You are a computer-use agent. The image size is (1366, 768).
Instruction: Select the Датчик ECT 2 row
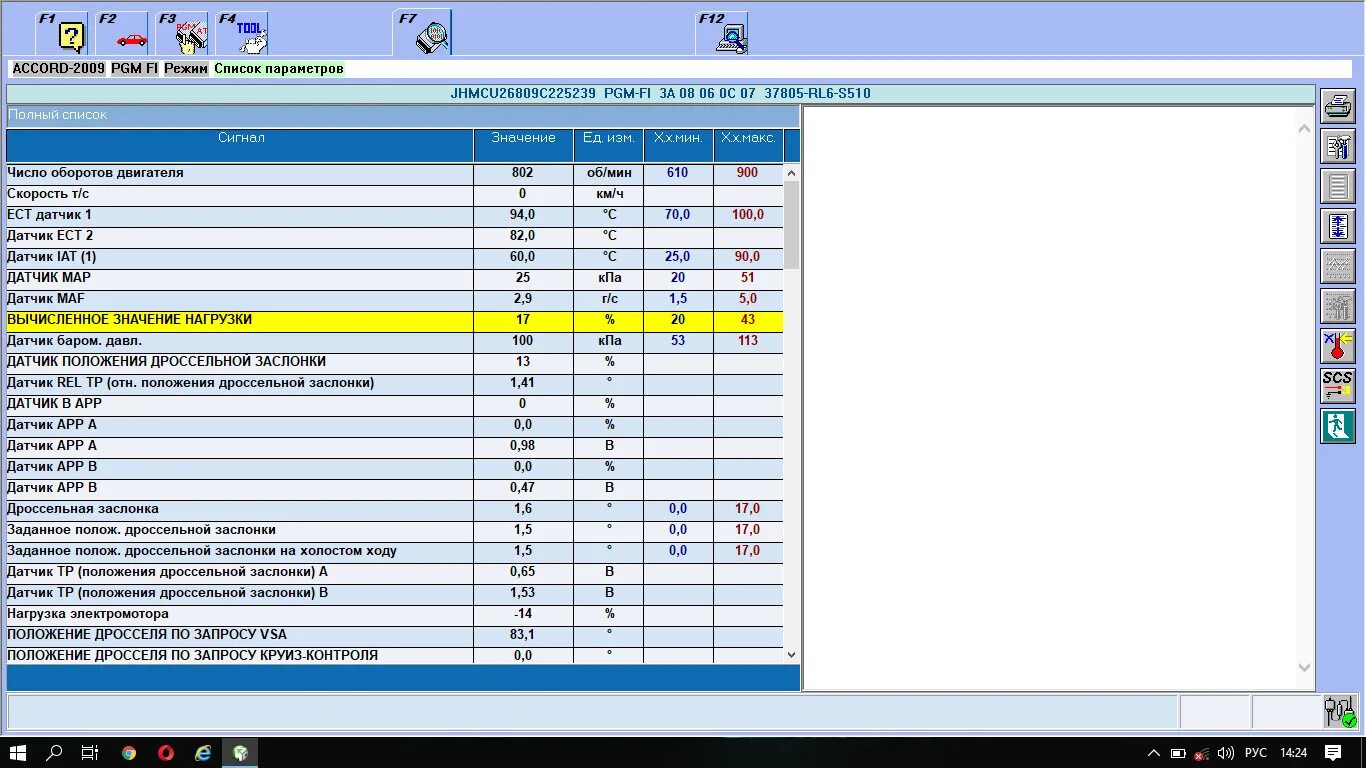point(395,236)
